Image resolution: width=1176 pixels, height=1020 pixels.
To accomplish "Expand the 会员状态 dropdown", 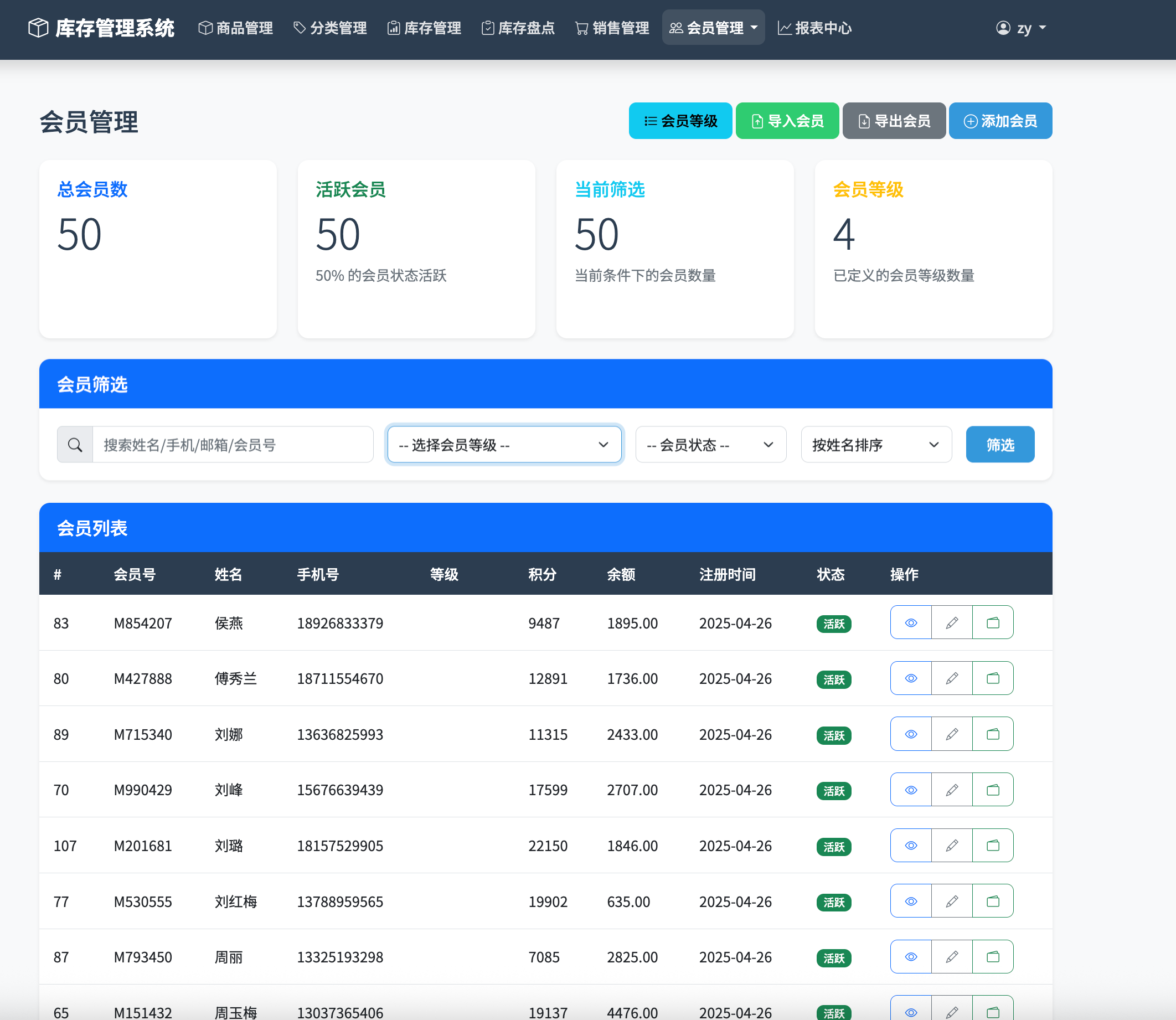I will 710,445.
